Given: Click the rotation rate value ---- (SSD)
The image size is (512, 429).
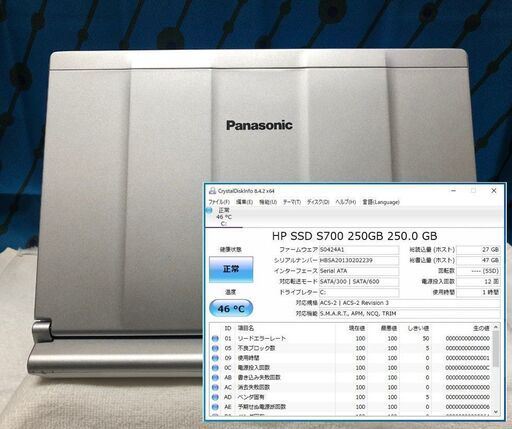Looking at the screenshot, I should [478, 271].
